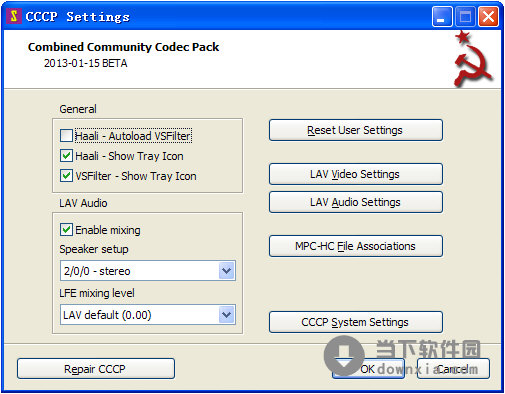Confirm with the OK button
Viewport: 505px width, 394px height.
pos(368,369)
